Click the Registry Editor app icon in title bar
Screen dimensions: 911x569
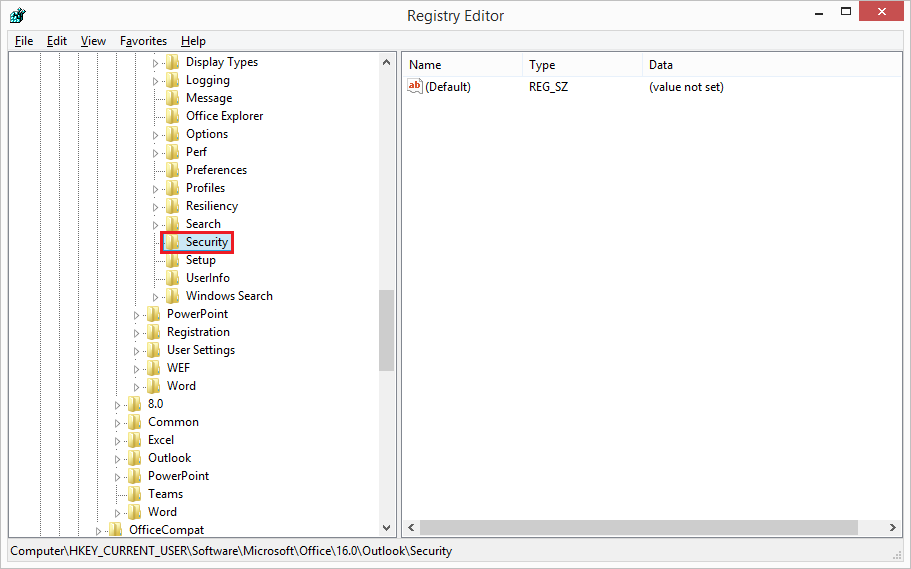click(18, 15)
